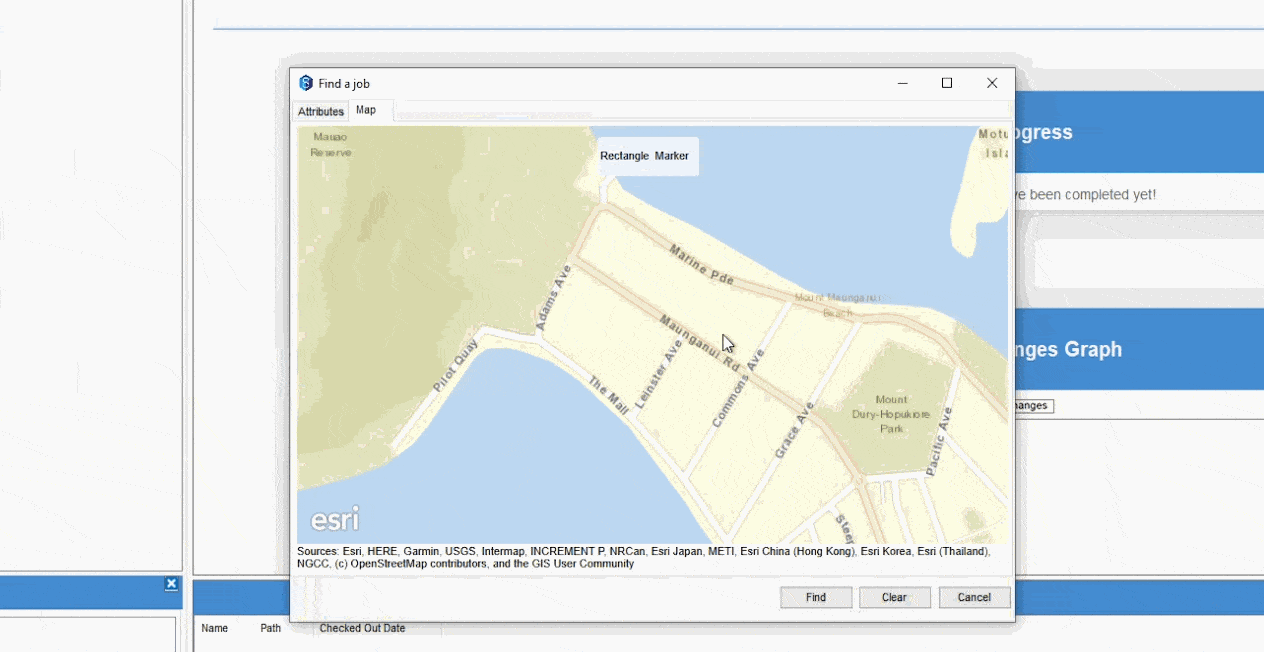The width and height of the screenshot is (1264, 652).
Task: Close the bottom-left blue panel
Action: click(x=171, y=584)
